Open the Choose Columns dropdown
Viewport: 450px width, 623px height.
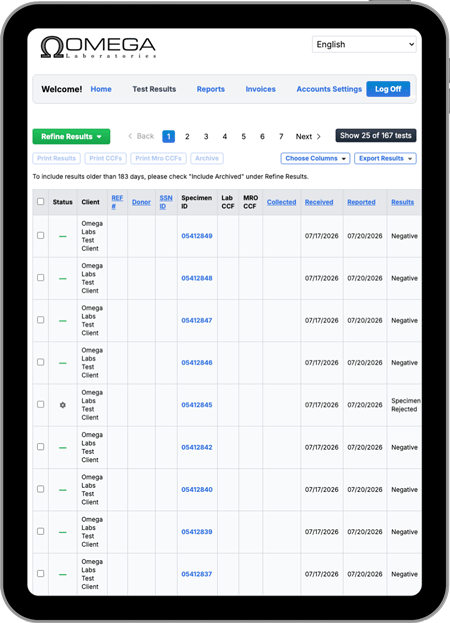315,159
